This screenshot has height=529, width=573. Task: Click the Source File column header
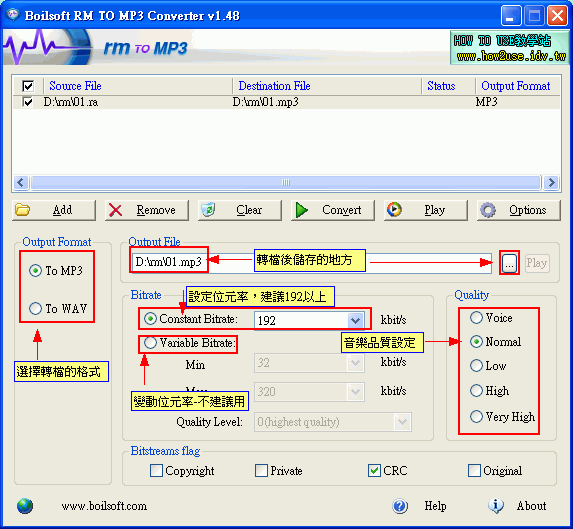pos(75,86)
